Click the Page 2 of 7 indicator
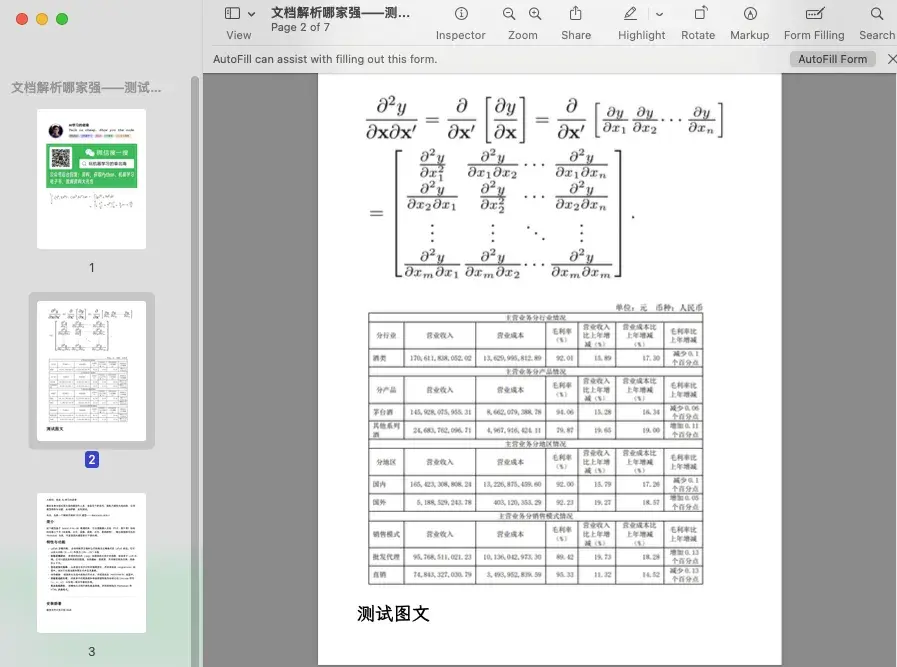The height and width of the screenshot is (667, 897). coord(302,27)
